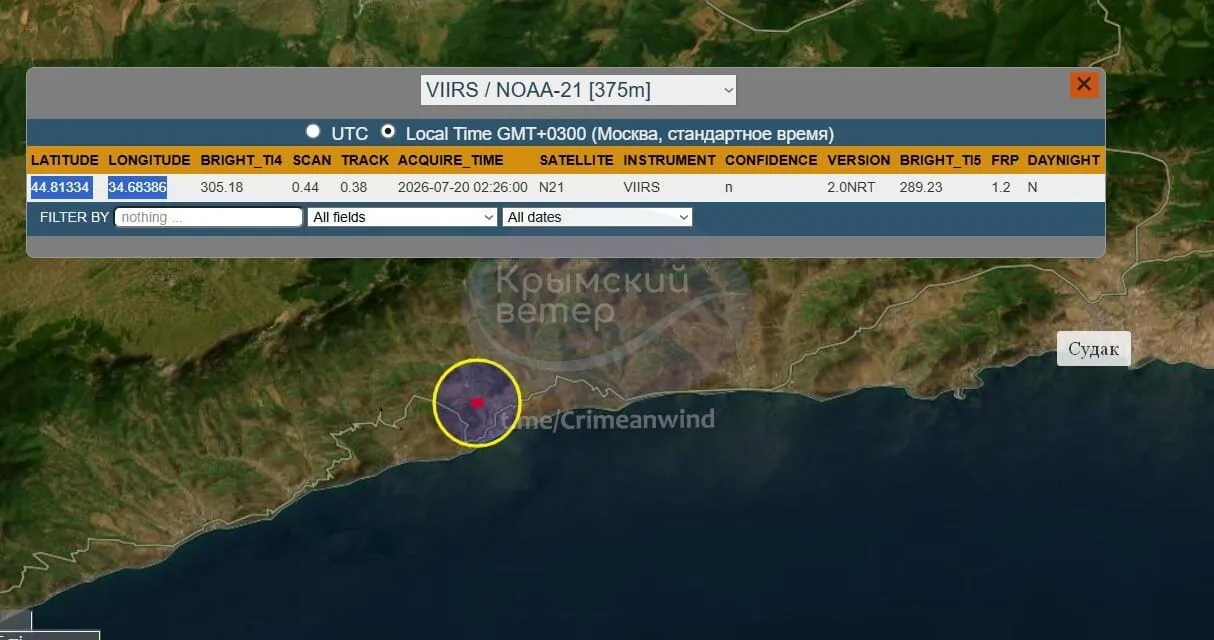The image size is (1214, 640).
Task: Click the lowercase n confidence cell
Action: pos(729,187)
